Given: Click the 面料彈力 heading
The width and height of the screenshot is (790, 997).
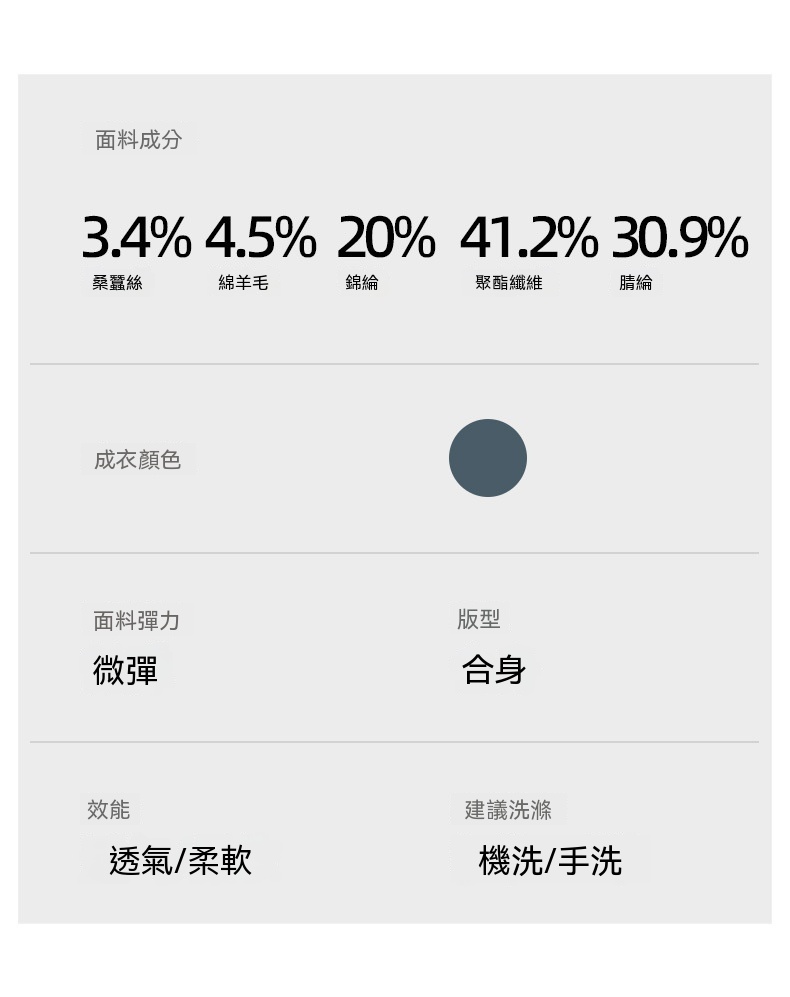Looking at the screenshot, I should click(136, 621).
